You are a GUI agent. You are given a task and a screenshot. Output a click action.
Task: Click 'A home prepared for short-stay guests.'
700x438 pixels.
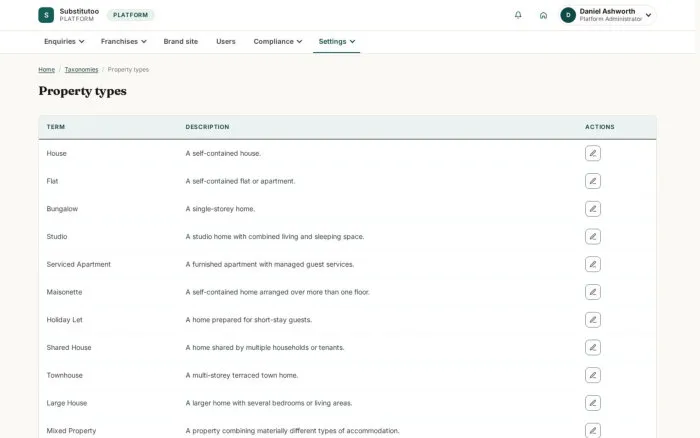pyautogui.click(x=249, y=320)
